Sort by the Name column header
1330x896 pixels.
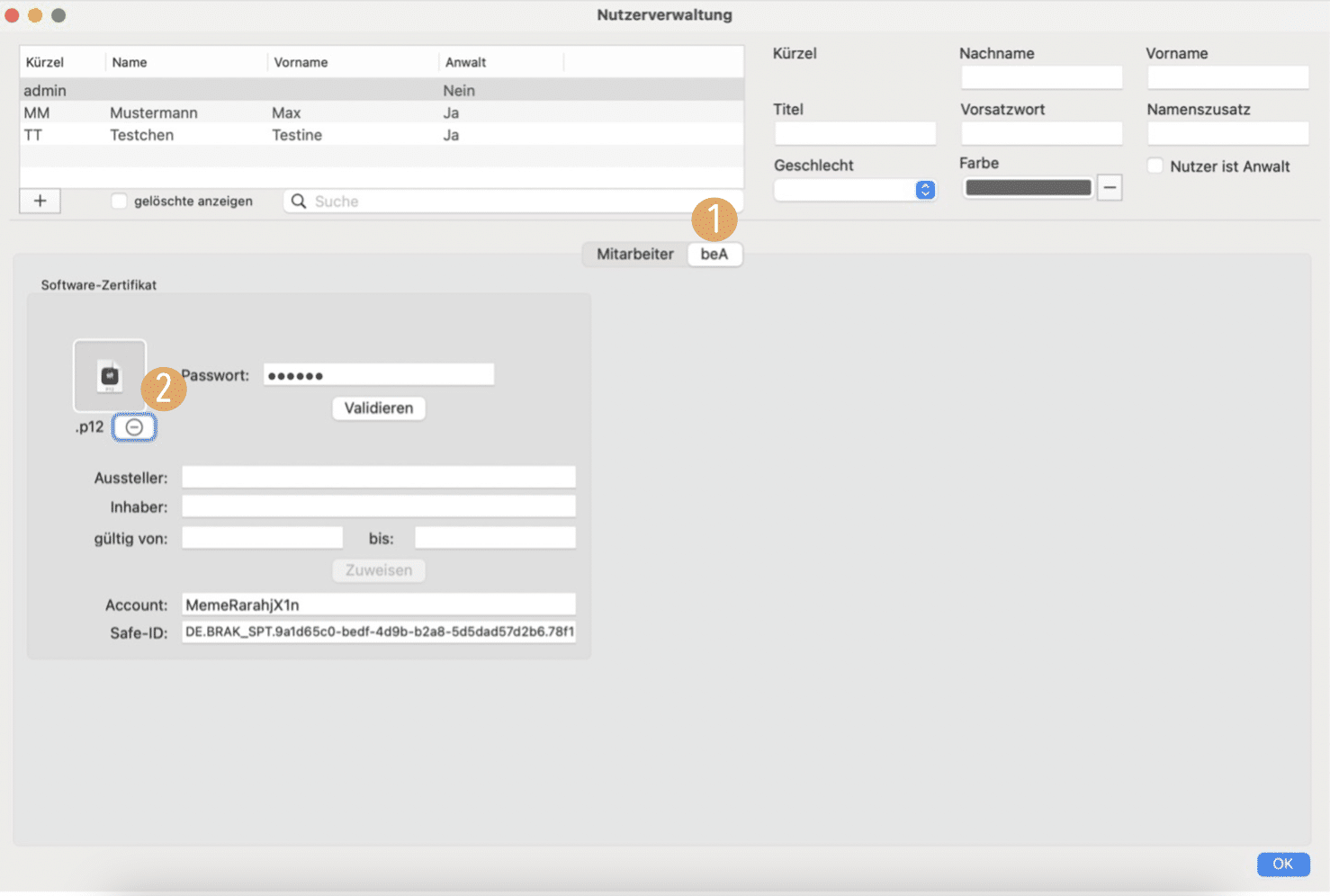(x=186, y=62)
